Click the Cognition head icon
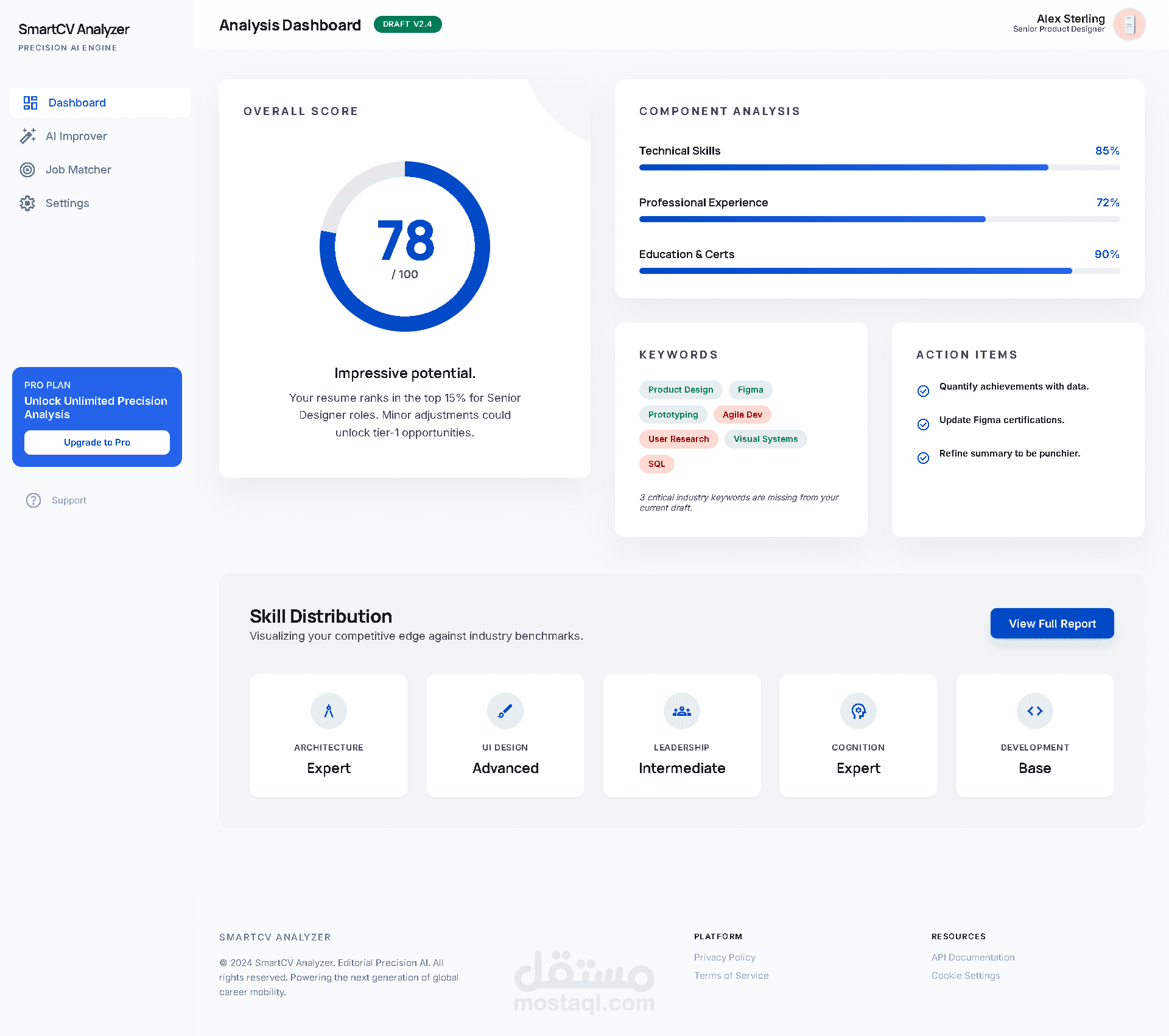The height and width of the screenshot is (1036, 1169). coord(858,711)
